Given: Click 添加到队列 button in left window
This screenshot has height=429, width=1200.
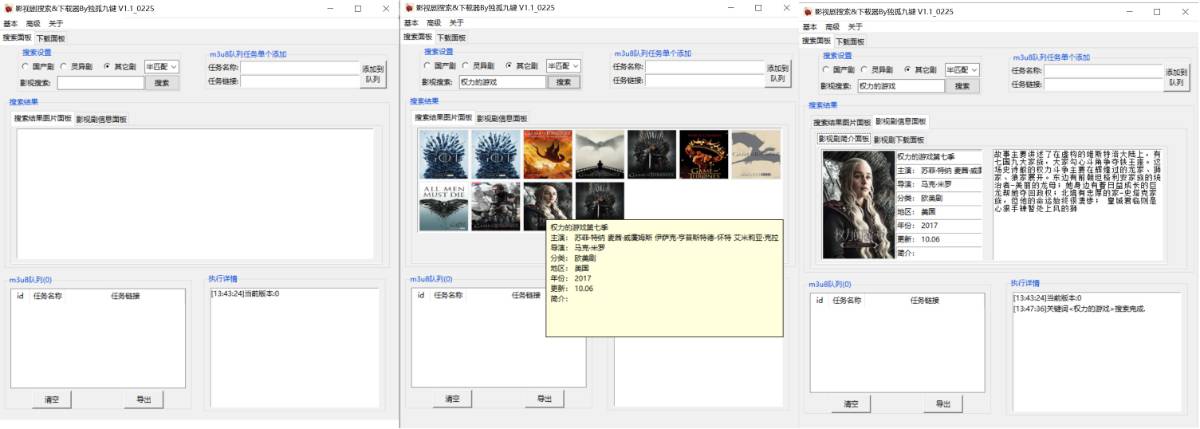Looking at the screenshot, I should pyautogui.click(x=372, y=74).
